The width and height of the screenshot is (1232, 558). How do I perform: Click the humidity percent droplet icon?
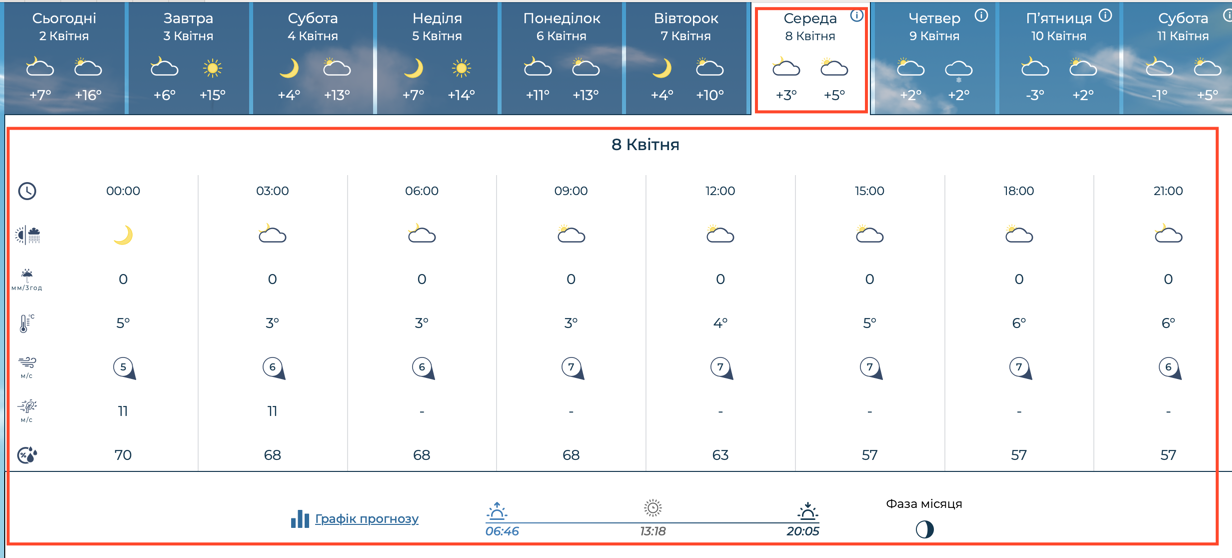pos(27,455)
